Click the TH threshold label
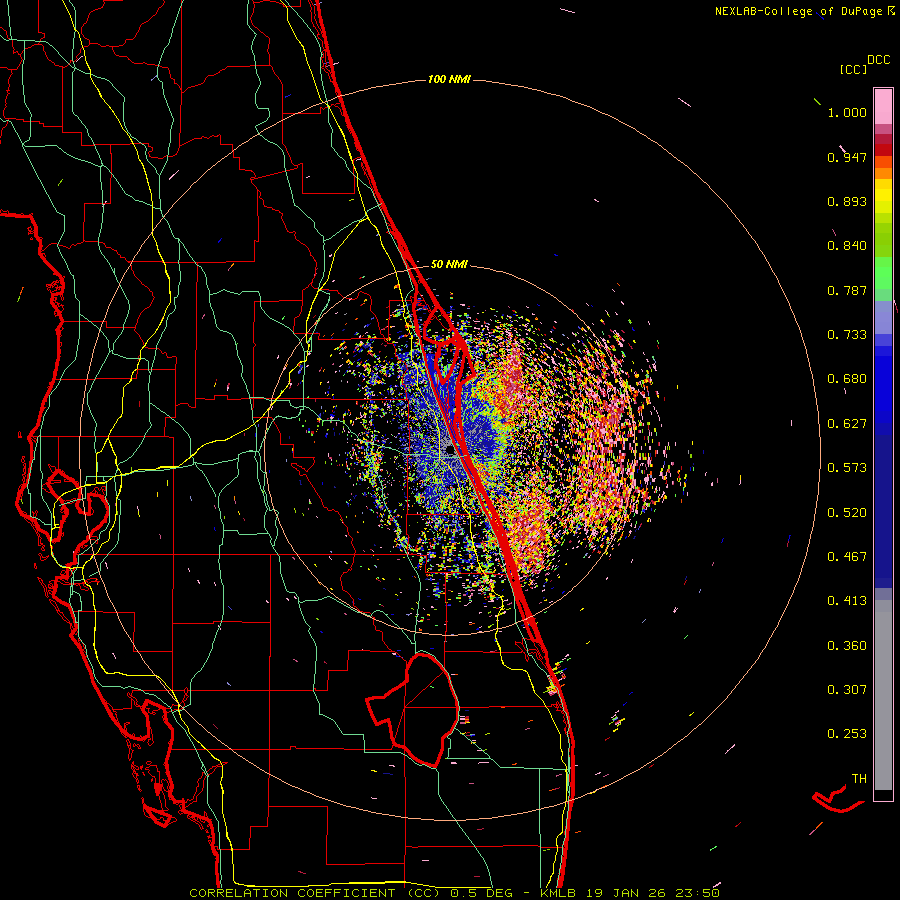Image resolution: width=900 pixels, height=900 pixels. click(x=859, y=779)
